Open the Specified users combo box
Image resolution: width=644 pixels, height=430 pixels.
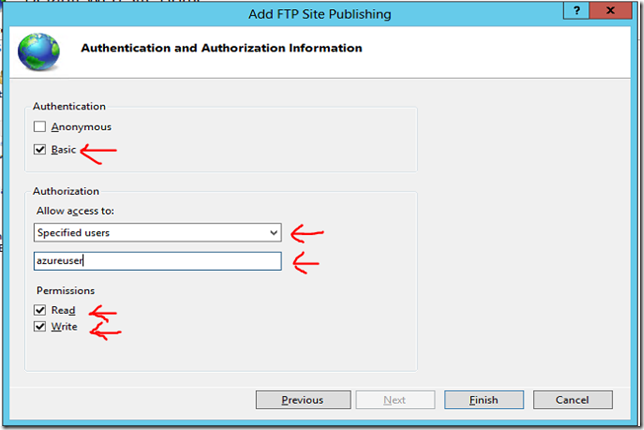158,232
